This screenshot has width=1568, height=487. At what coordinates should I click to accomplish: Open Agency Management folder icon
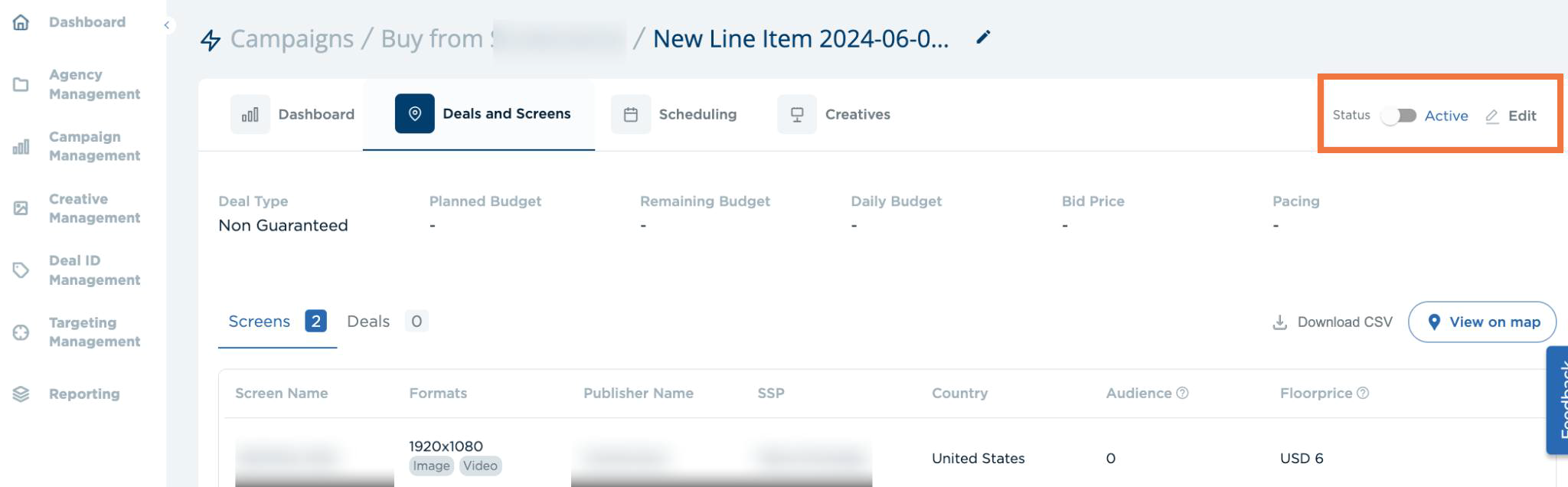point(21,84)
